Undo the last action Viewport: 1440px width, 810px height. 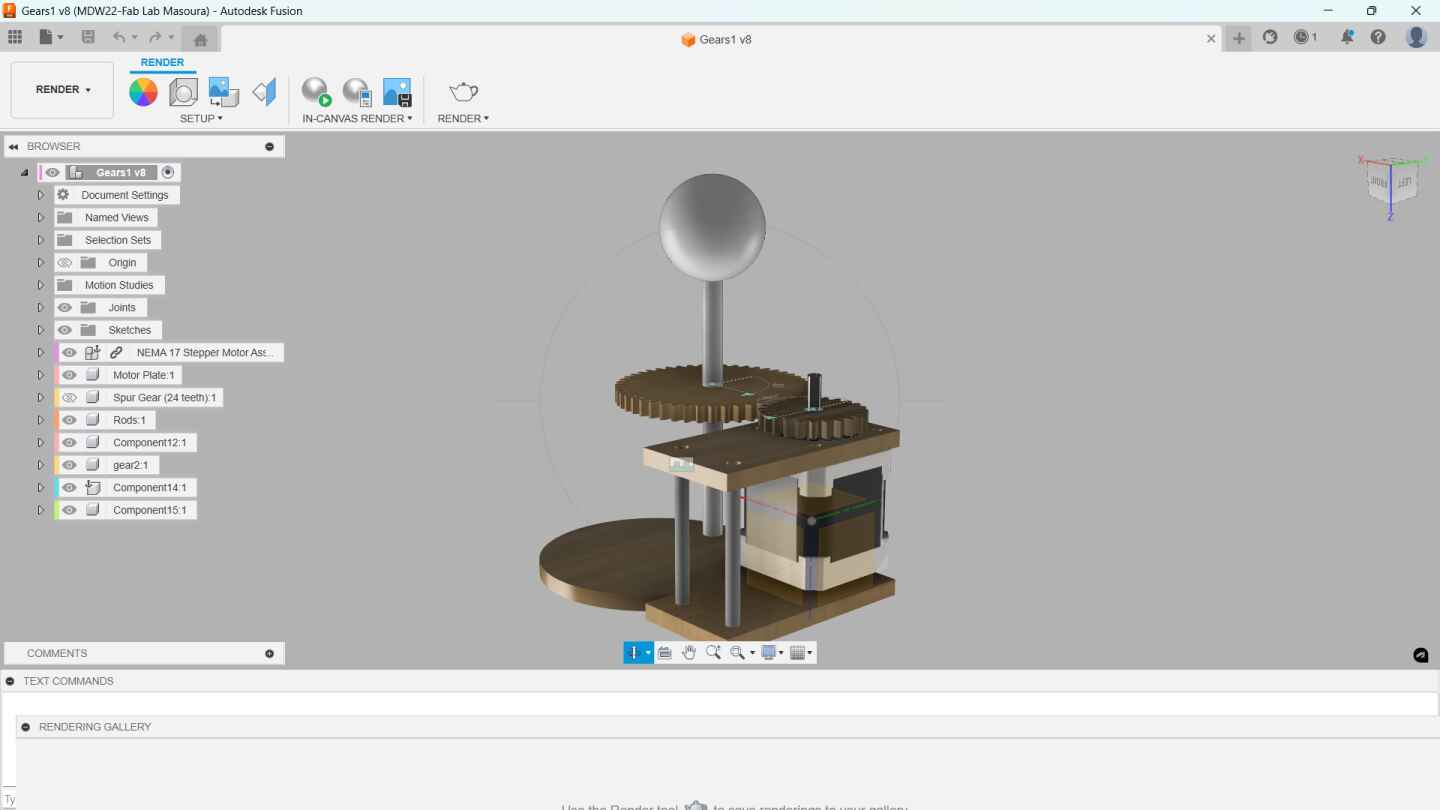pos(120,37)
